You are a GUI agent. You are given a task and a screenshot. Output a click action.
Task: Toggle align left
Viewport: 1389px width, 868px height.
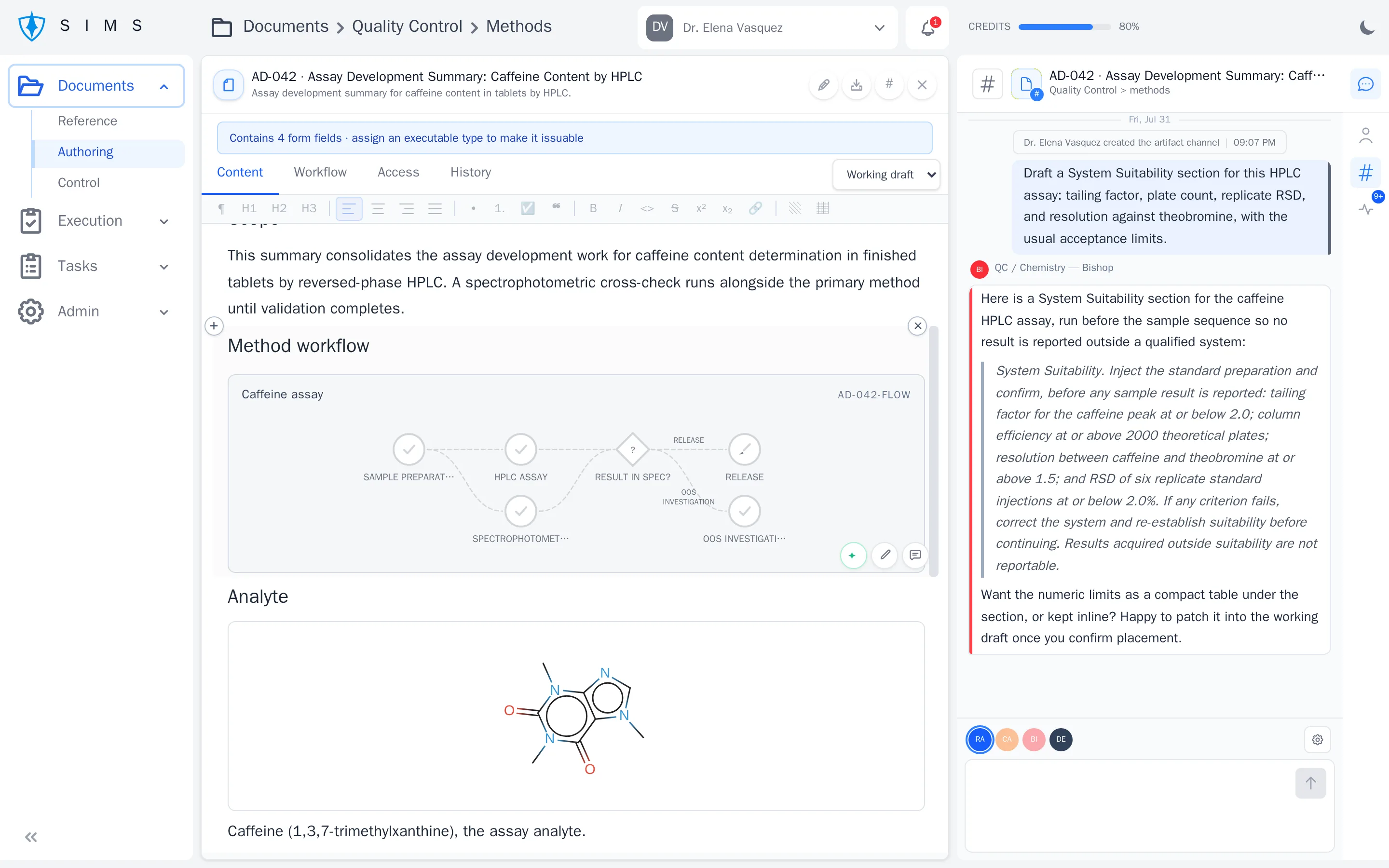pyautogui.click(x=349, y=208)
